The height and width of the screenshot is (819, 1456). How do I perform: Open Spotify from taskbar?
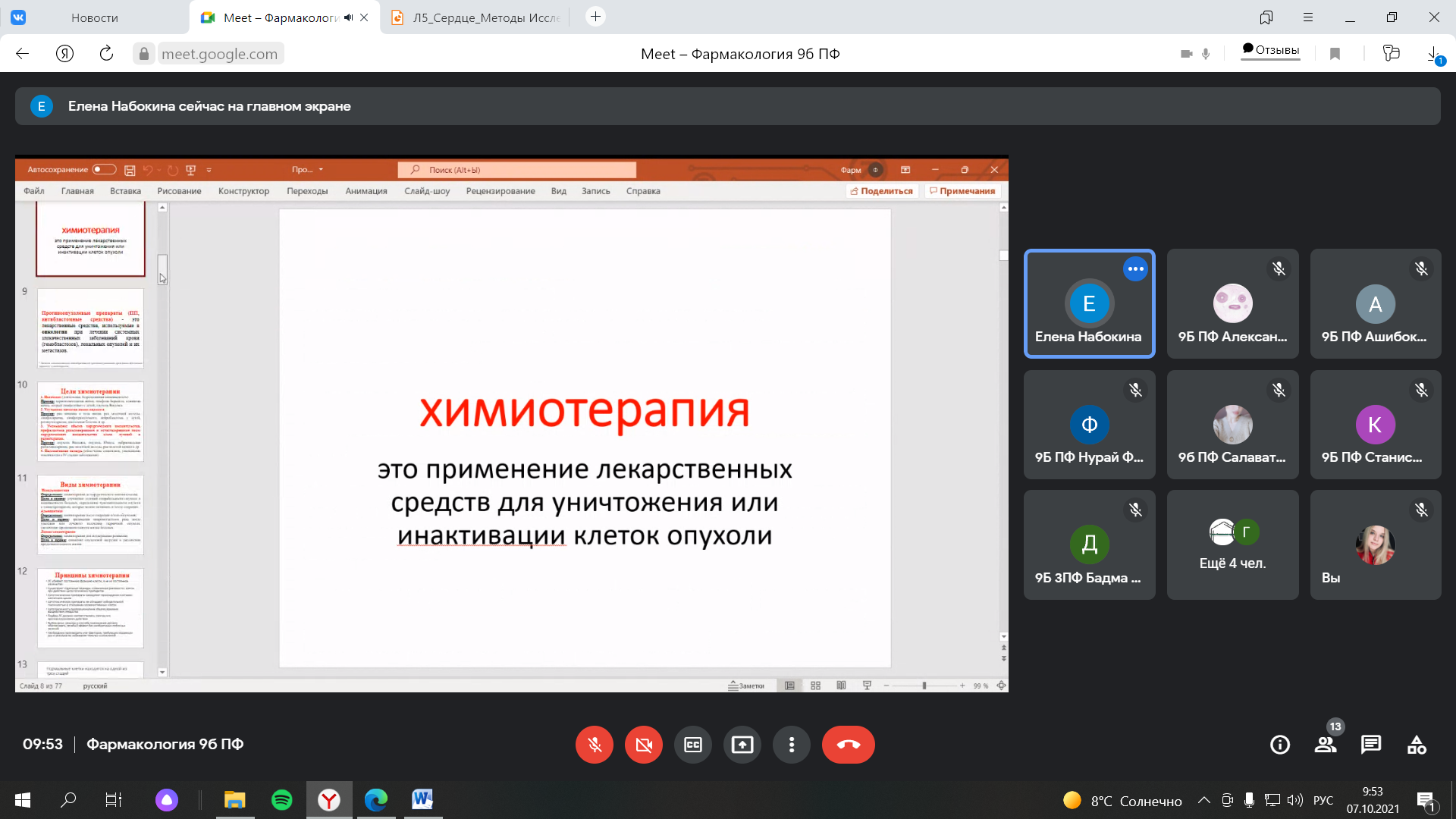click(x=282, y=800)
